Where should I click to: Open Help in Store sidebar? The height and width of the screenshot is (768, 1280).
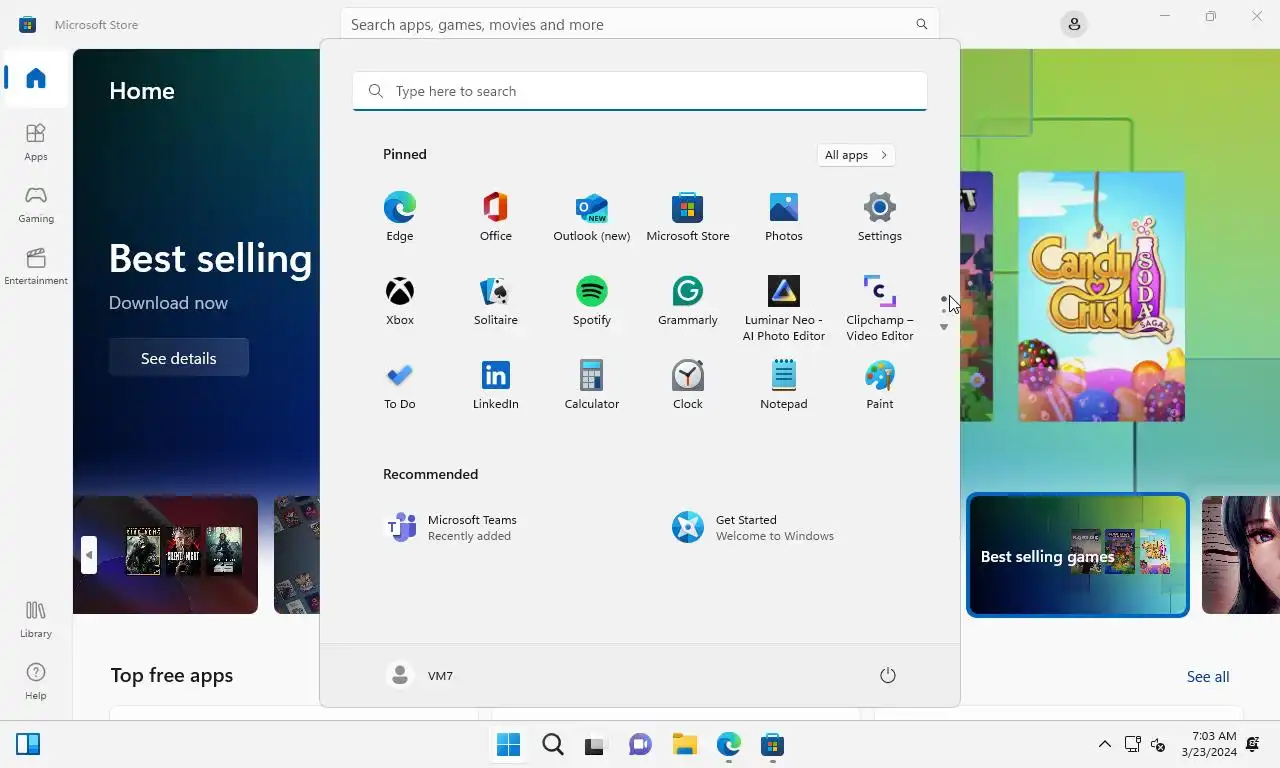click(x=36, y=681)
